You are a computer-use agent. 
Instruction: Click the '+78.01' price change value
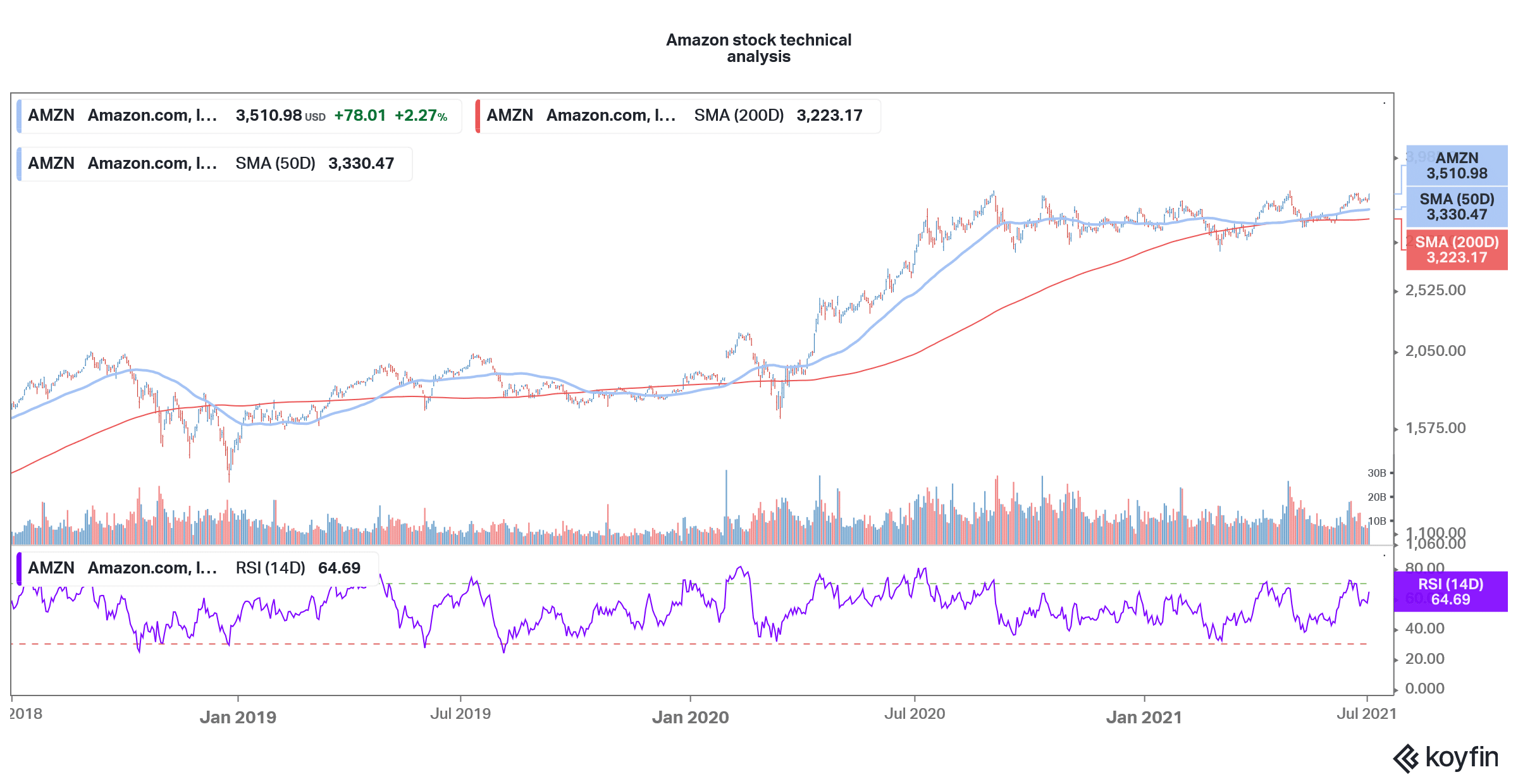pos(360,116)
